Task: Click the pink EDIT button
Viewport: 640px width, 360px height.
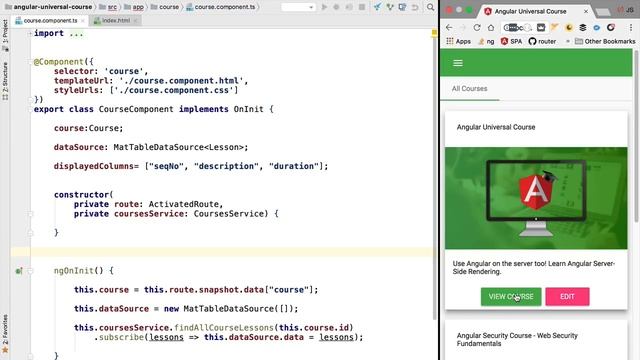Action: (567, 297)
